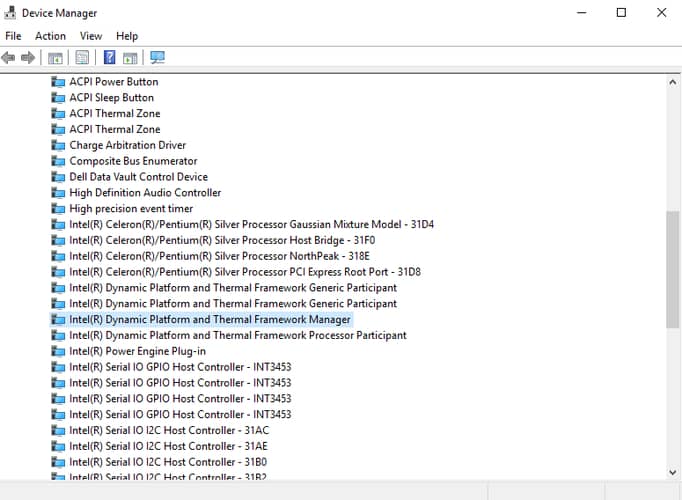682x500 pixels.
Task: Click icon beside Gaussian Mixture Model - 31D4
Action: pyautogui.click(x=58, y=224)
